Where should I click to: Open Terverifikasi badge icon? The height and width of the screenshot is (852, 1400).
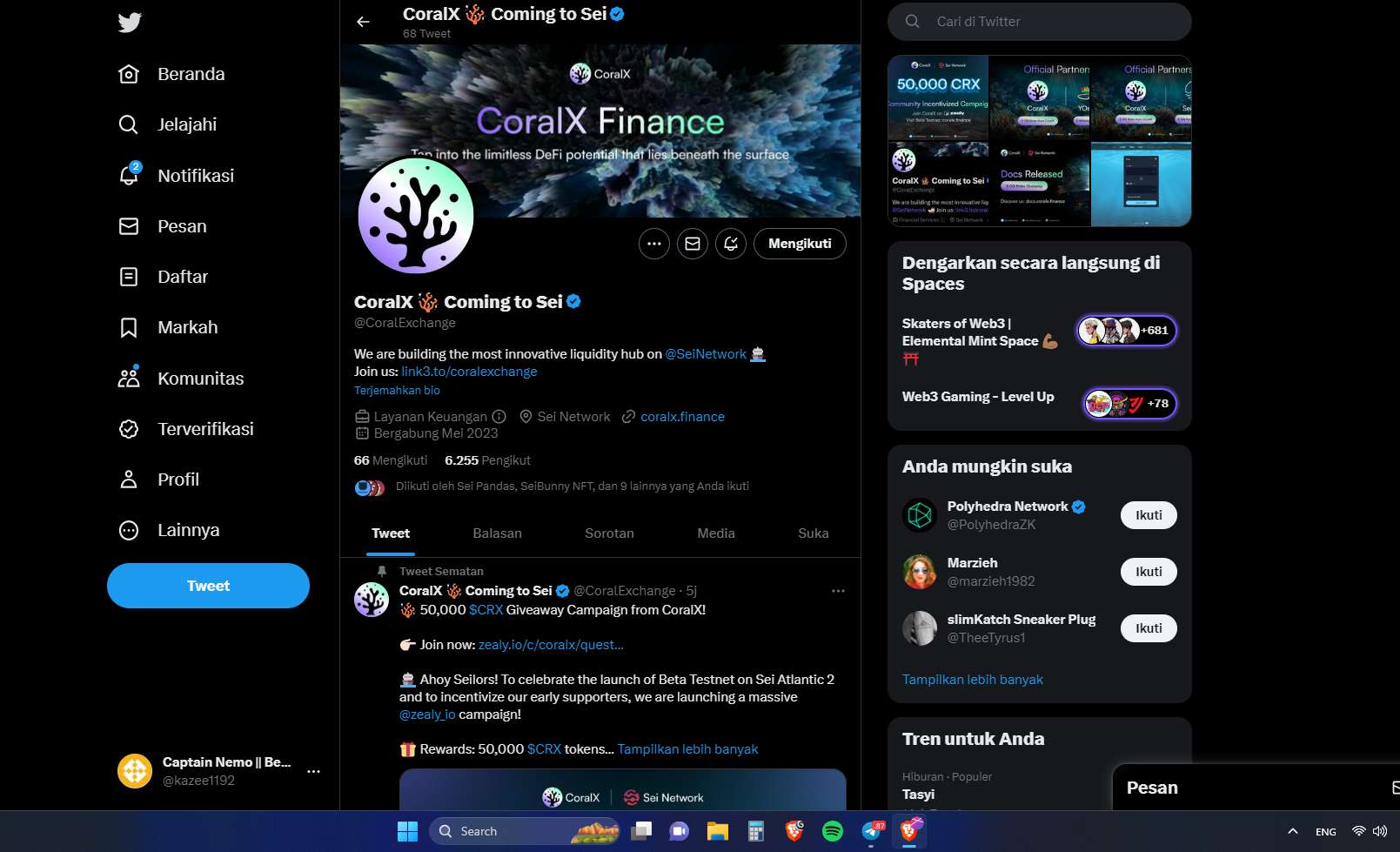(129, 429)
